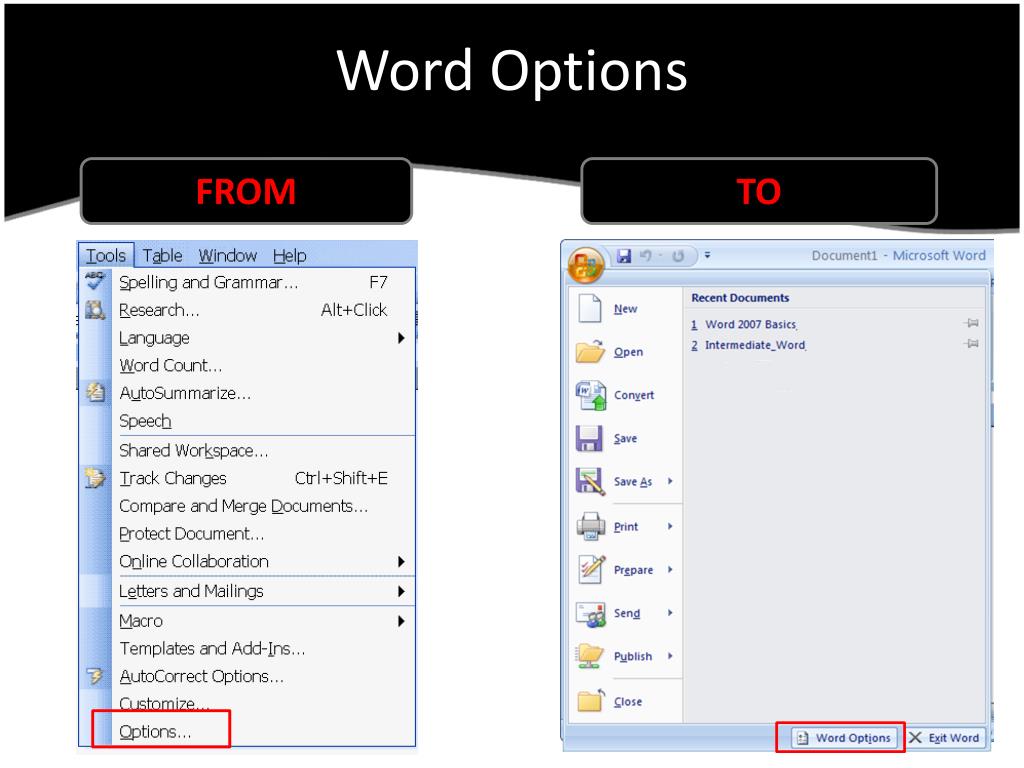Image resolution: width=1024 pixels, height=768 pixels.
Task: Click the Send icon
Action: (591, 613)
